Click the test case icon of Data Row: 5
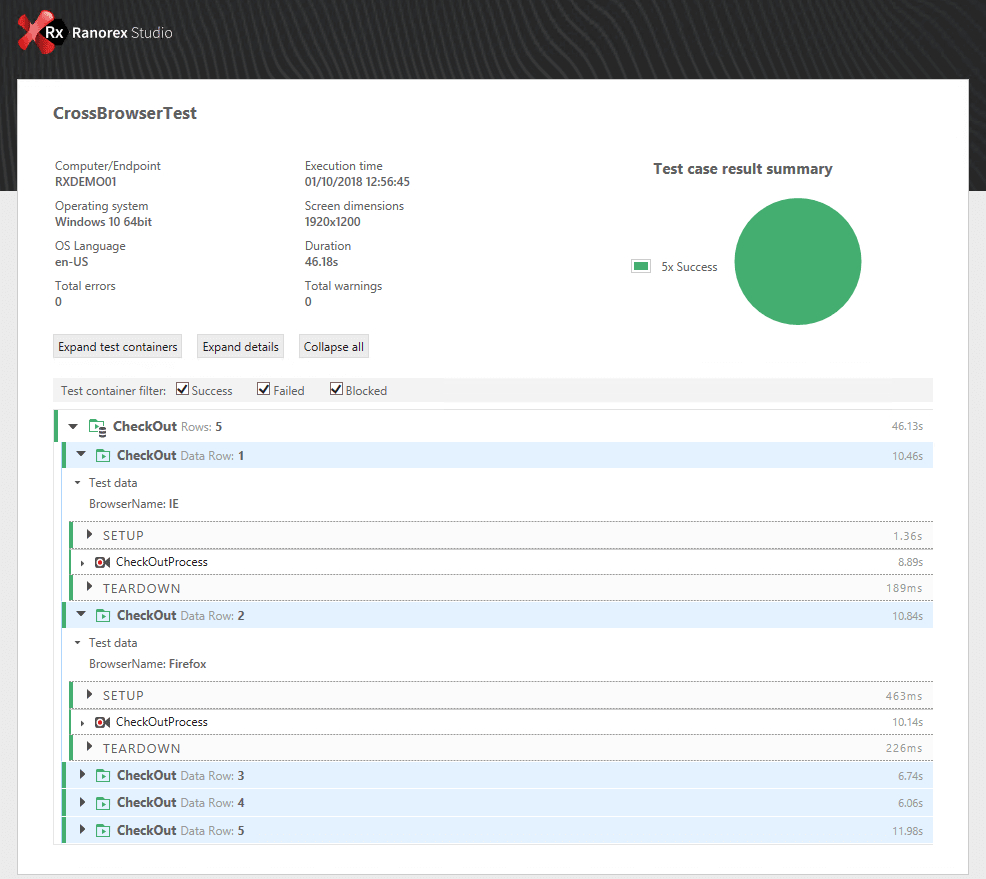This screenshot has width=986, height=879. (x=102, y=831)
